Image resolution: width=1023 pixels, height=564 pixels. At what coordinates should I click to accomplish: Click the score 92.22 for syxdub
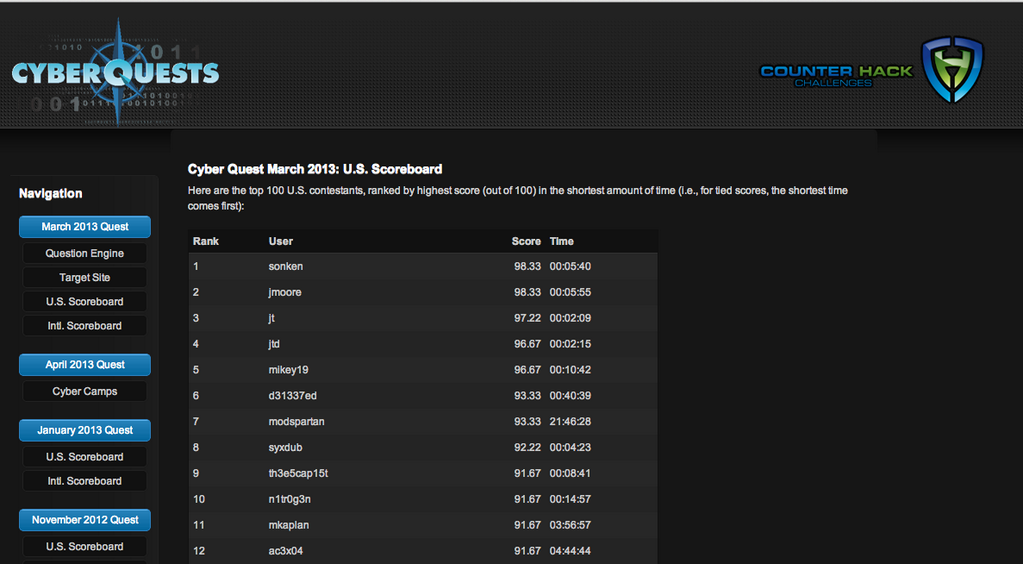(x=527, y=448)
